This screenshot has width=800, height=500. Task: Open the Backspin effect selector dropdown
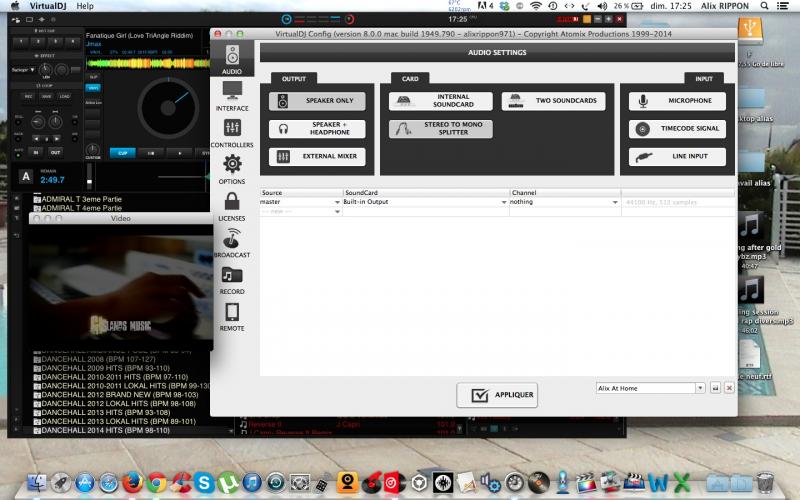point(23,70)
